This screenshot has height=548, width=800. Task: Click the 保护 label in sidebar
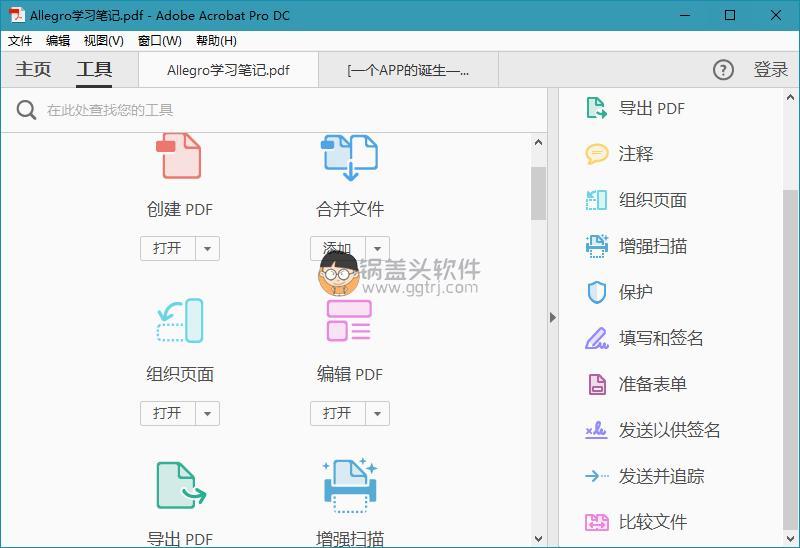636,292
